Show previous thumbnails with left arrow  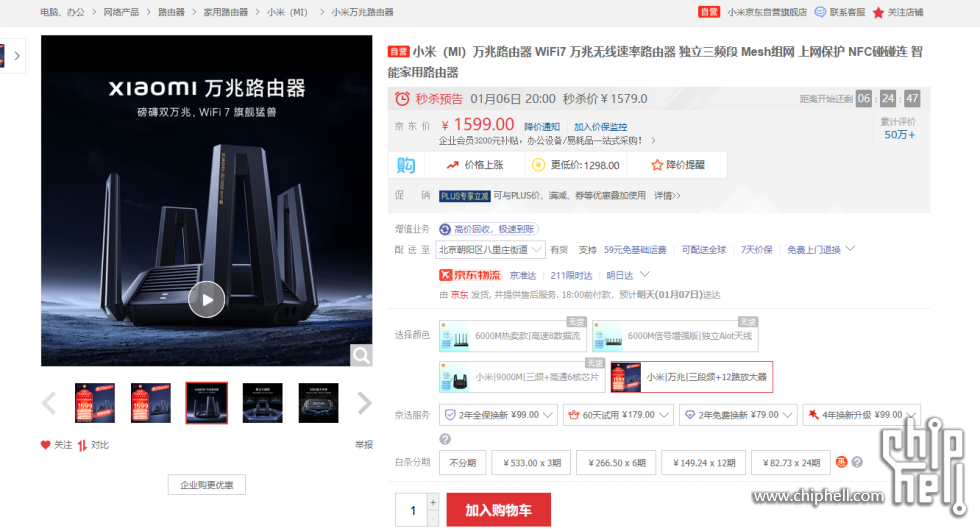click(x=49, y=403)
